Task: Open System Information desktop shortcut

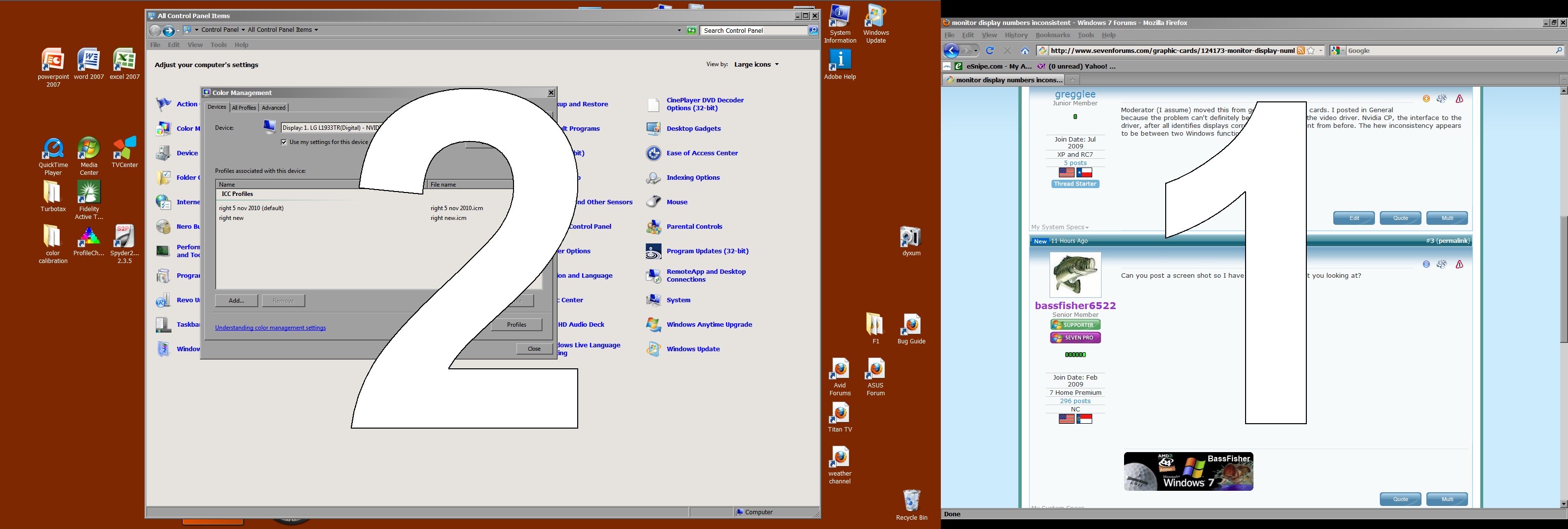Action: point(840,24)
